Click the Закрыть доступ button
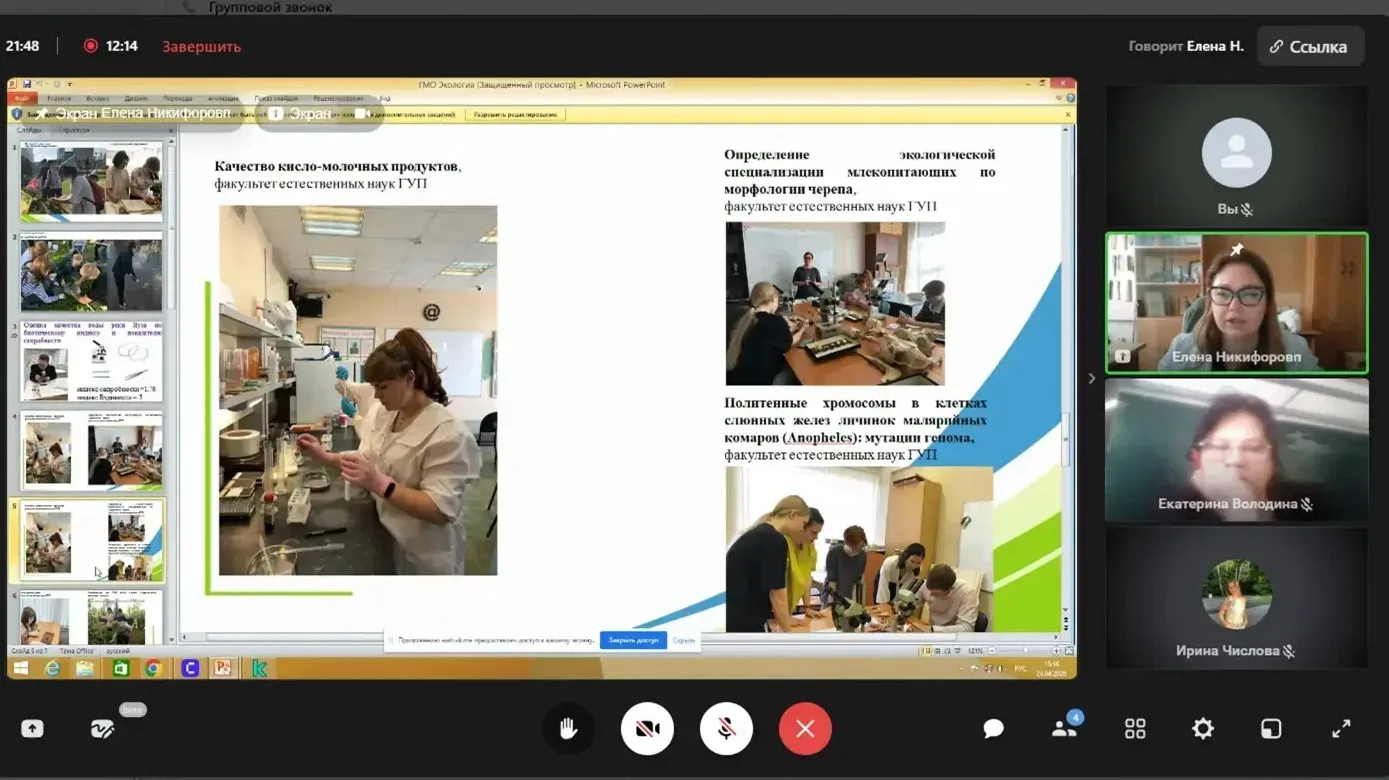 (633, 640)
